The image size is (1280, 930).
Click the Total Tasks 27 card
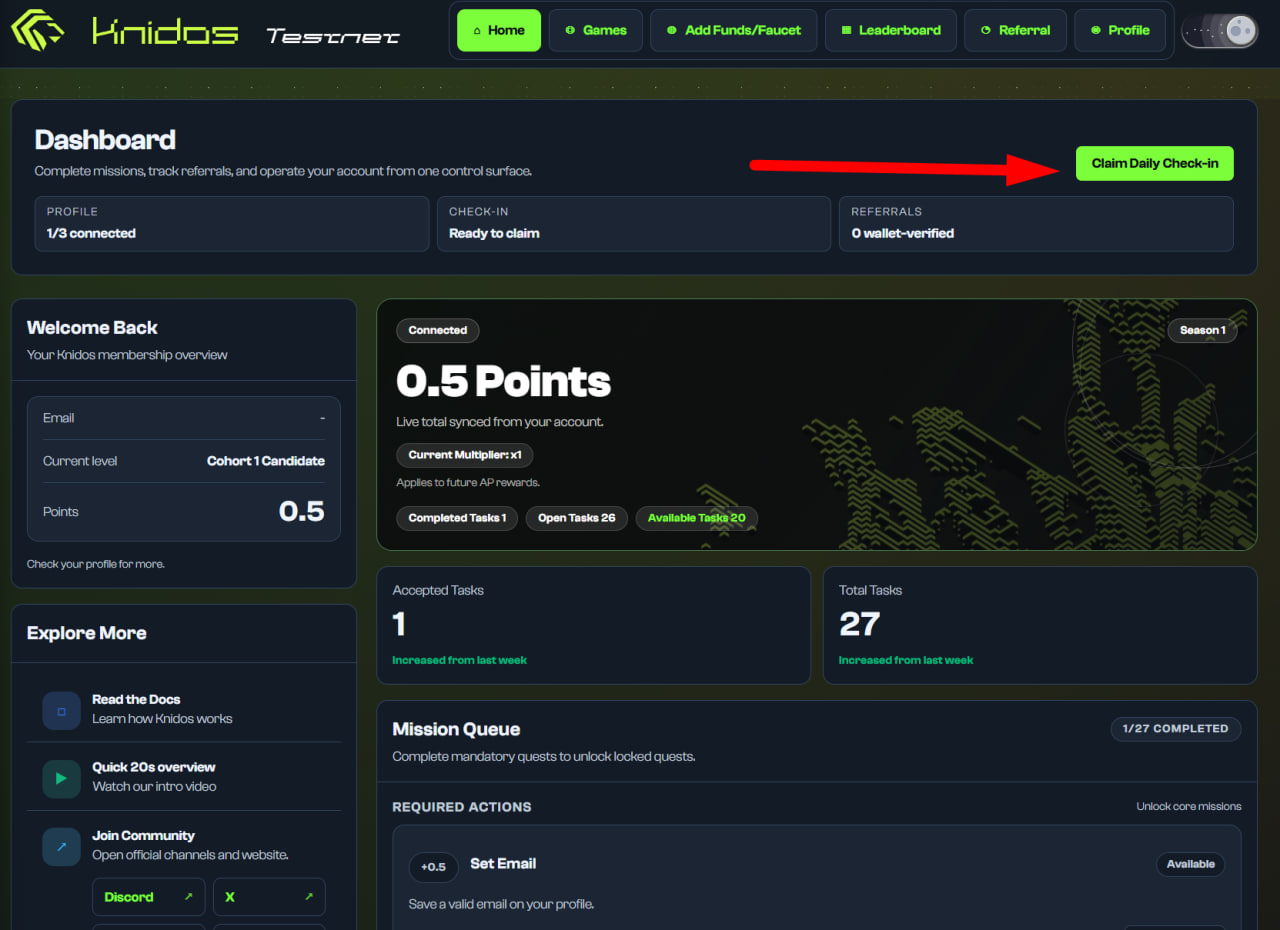coord(1040,626)
